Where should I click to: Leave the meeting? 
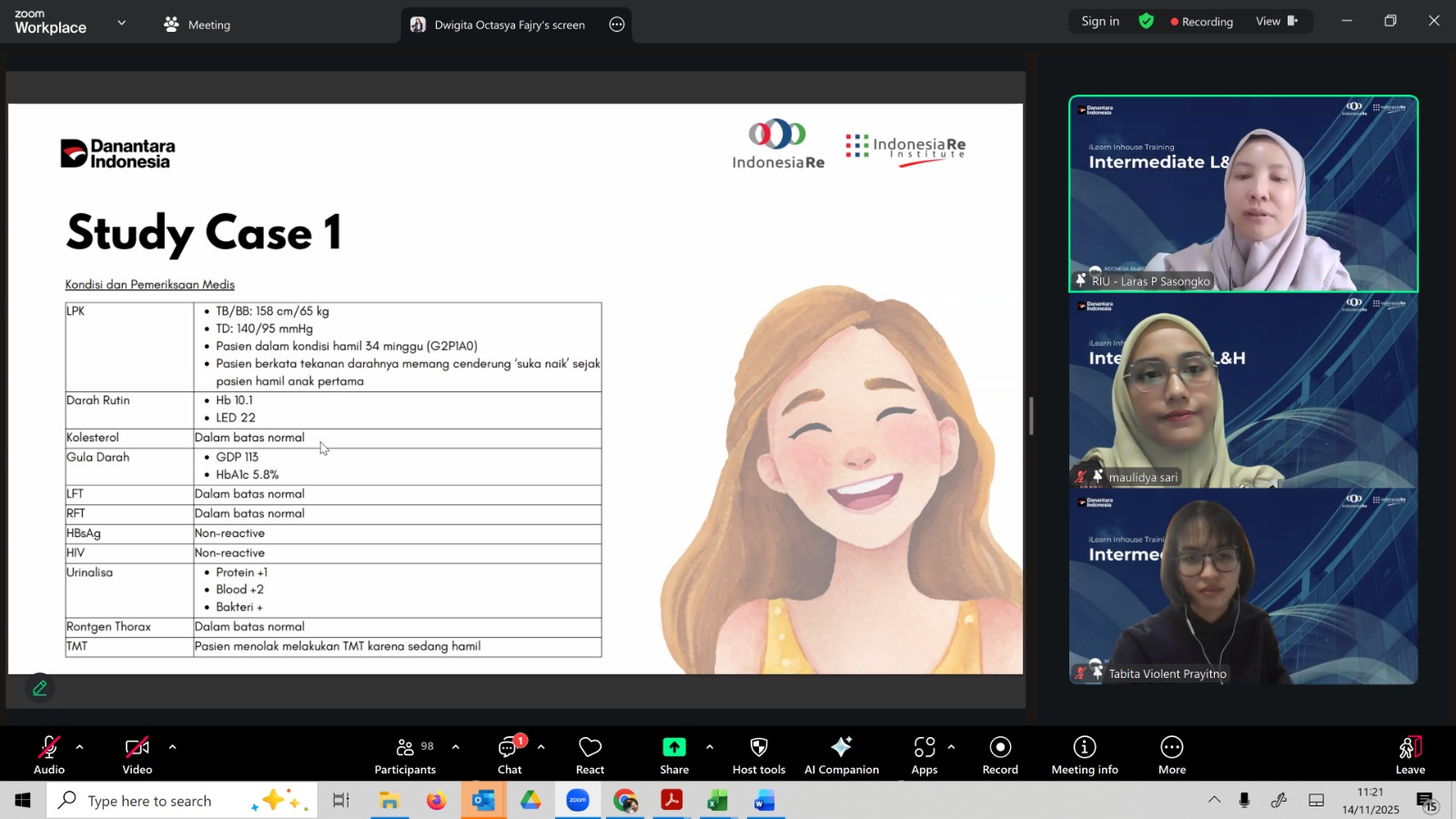pos(1410,755)
